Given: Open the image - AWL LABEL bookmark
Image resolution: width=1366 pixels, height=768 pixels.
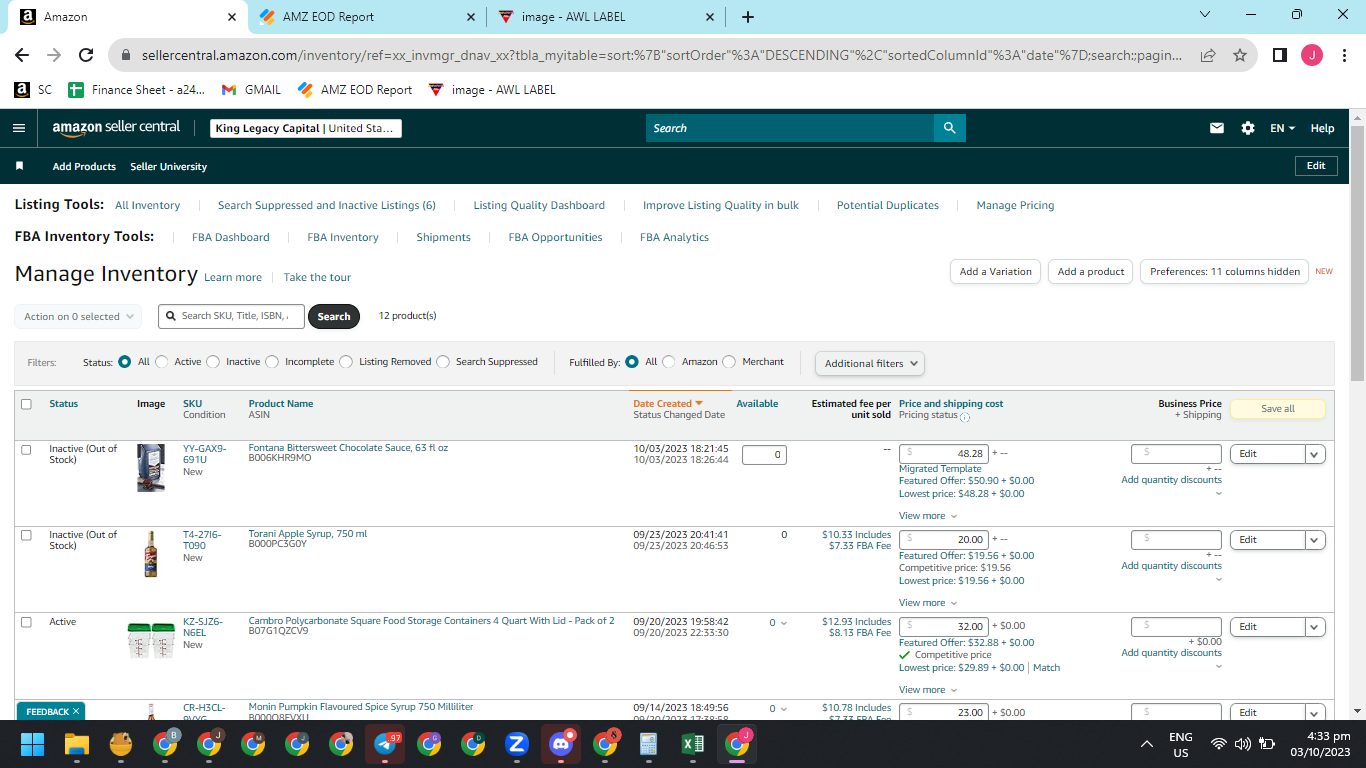Looking at the screenshot, I should [x=492, y=90].
